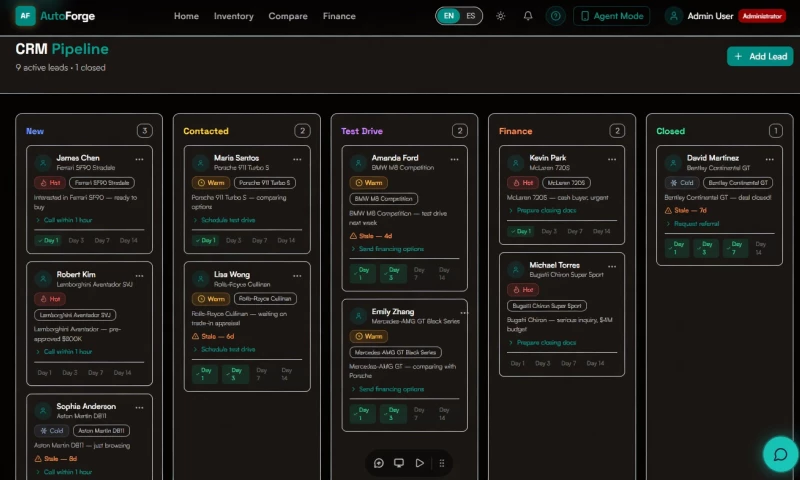Open the James Chen card options menu
This screenshot has width=800, height=480.
(x=139, y=159)
